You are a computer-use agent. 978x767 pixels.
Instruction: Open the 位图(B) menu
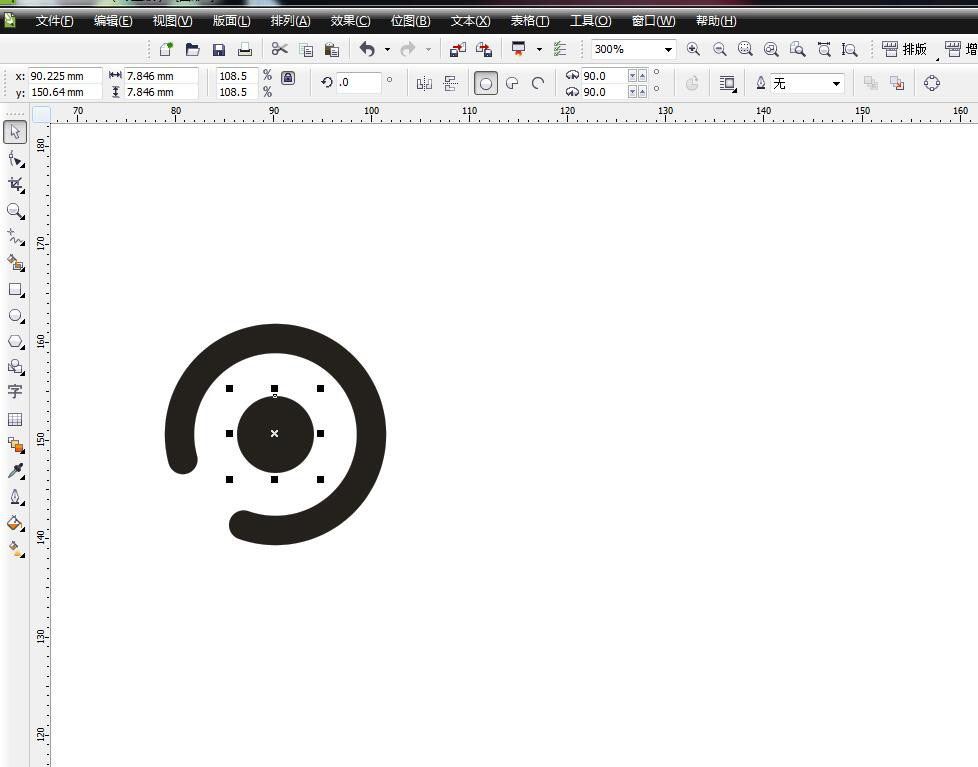point(410,21)
